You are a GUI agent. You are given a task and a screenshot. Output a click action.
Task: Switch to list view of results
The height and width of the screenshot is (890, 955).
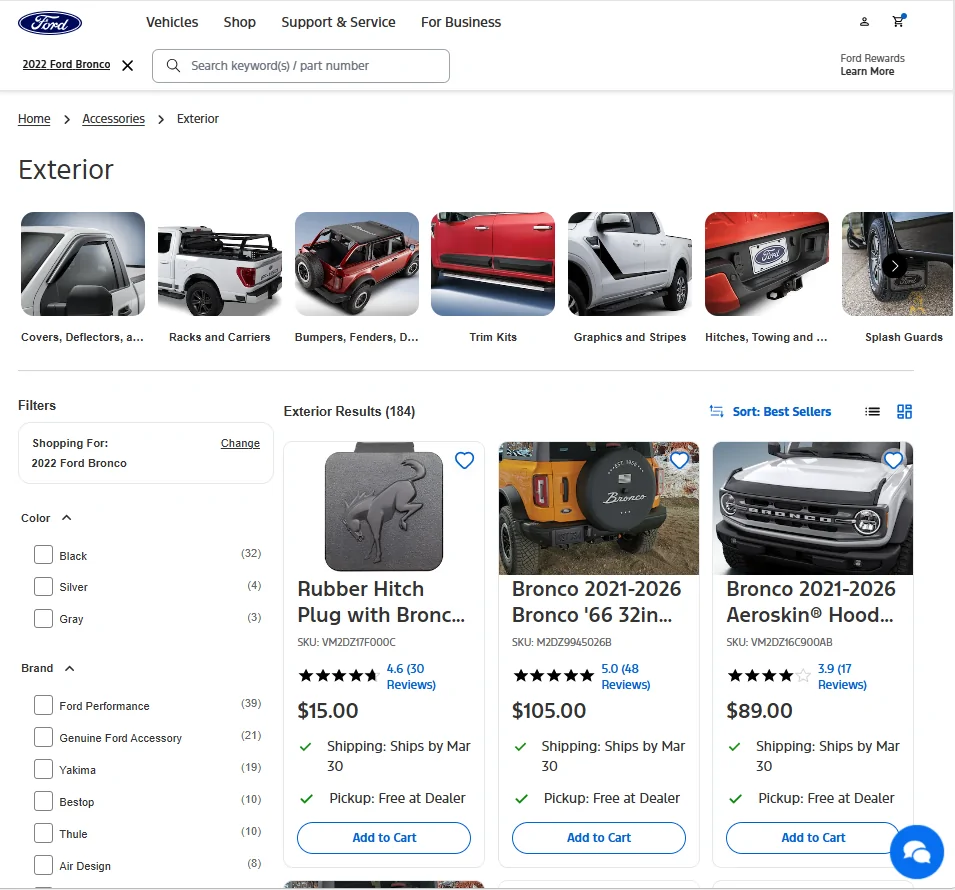[x=871, y=411]
